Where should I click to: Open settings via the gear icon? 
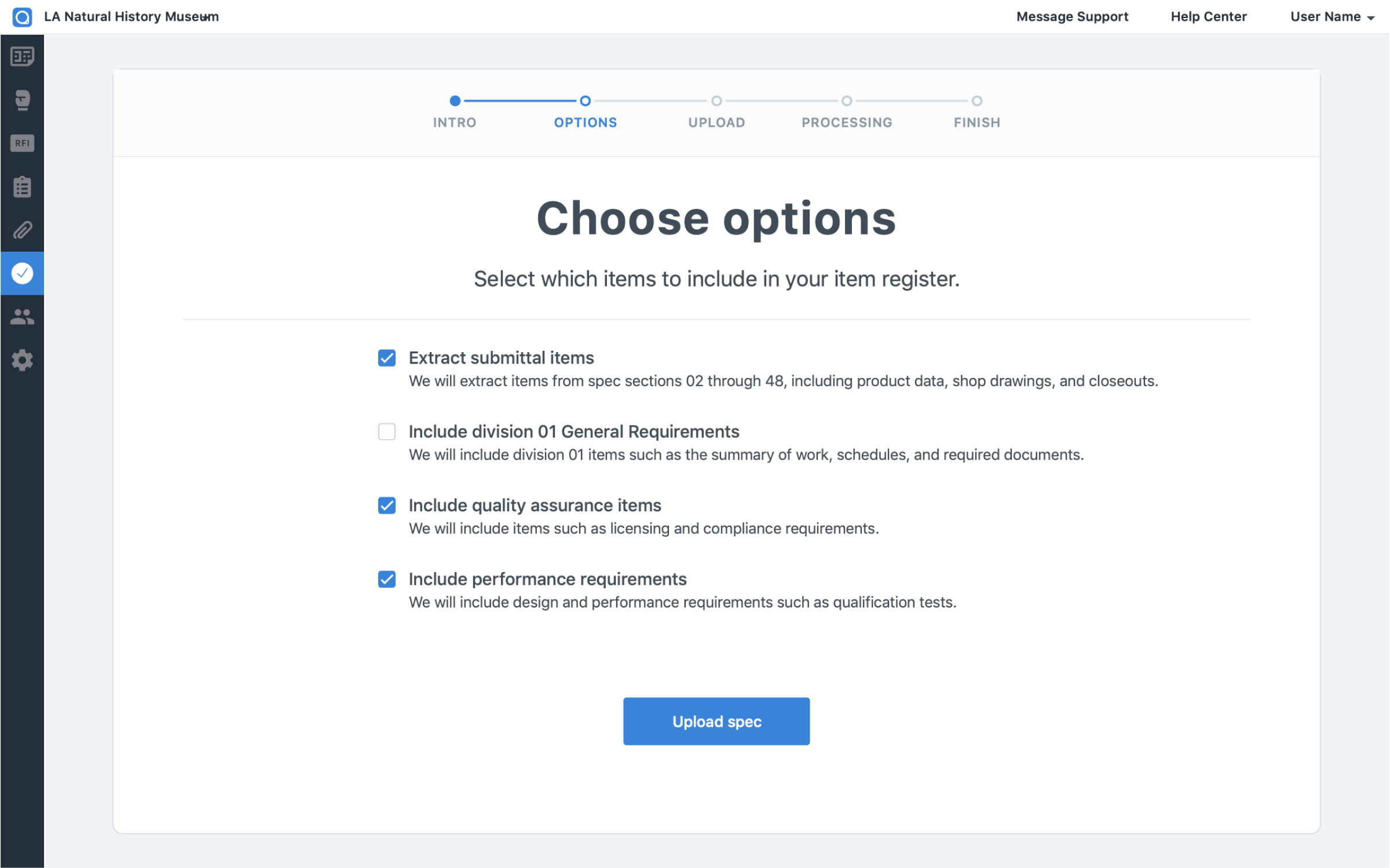(22, 360)
